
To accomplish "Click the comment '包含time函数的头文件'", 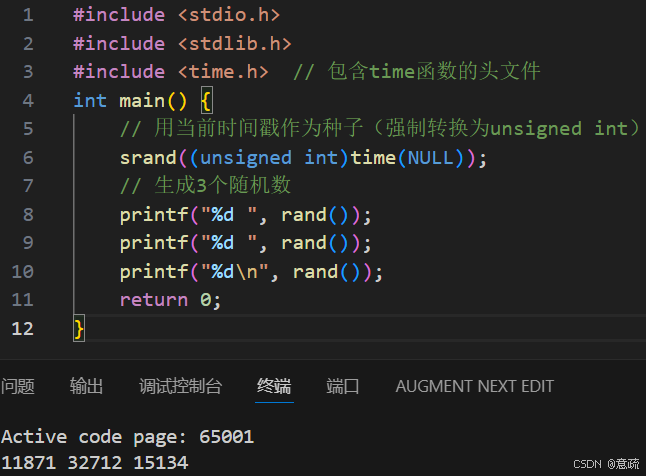I will click(434, 71).
